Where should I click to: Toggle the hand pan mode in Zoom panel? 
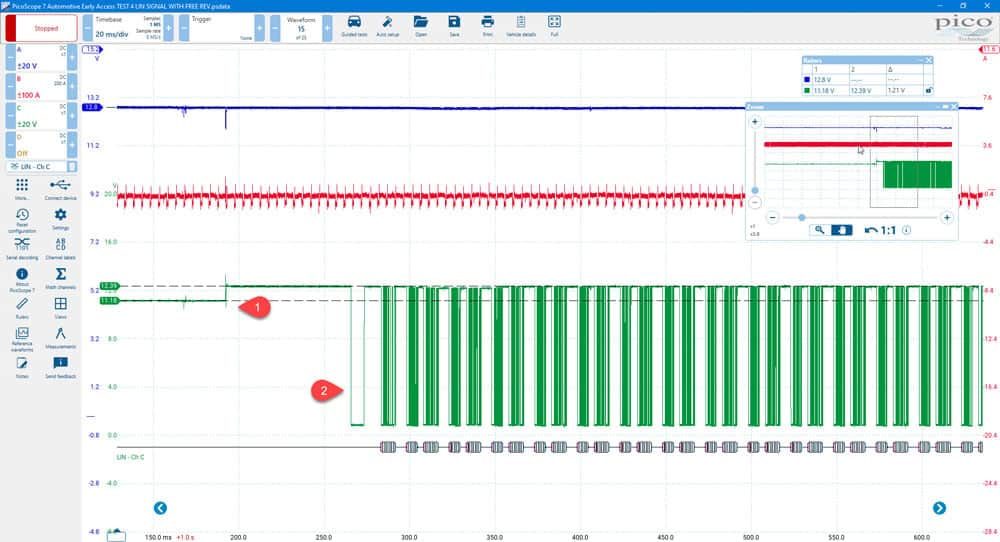(841, 230)
